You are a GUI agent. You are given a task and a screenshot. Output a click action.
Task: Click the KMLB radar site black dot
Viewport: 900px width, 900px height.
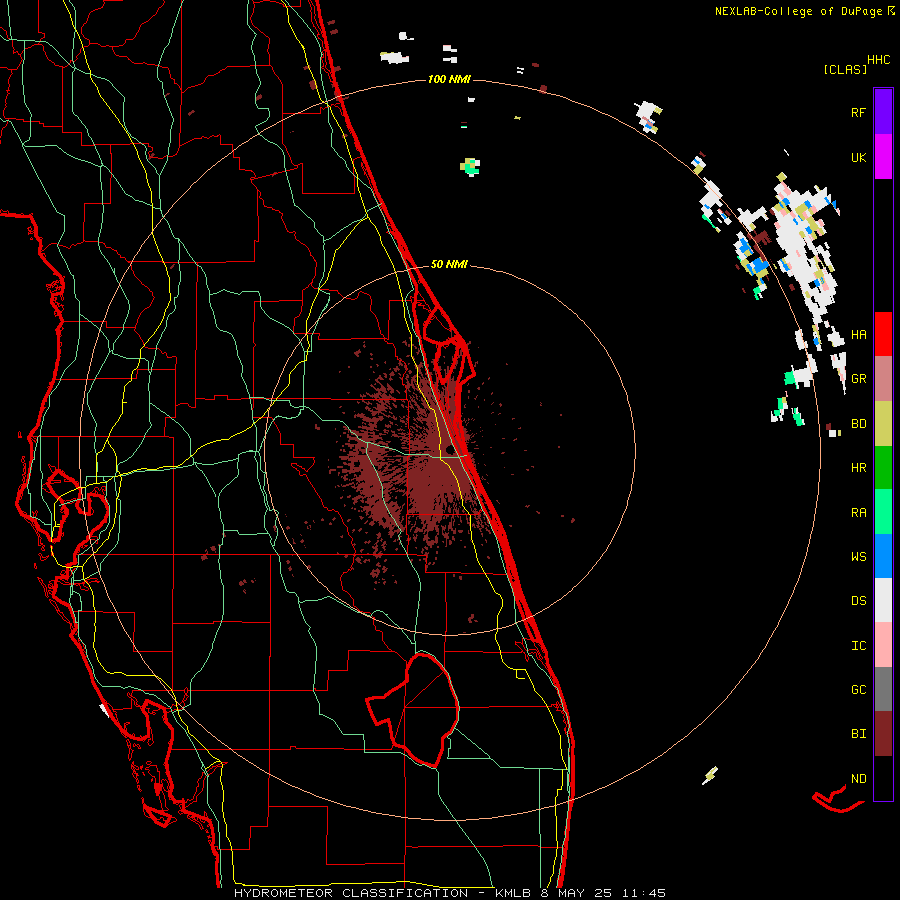pyautogui.click(x=449, y=449)
